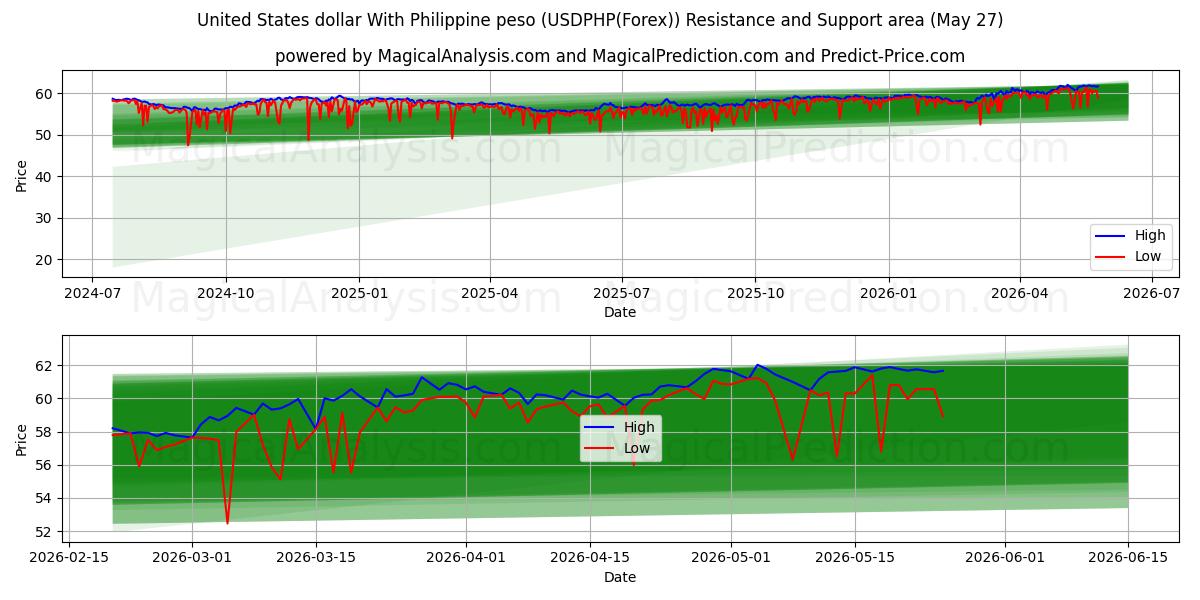Click the '2025-10' tick label on top chart
This screenshot has width=1200, height=600.
[x=755, y=293]
